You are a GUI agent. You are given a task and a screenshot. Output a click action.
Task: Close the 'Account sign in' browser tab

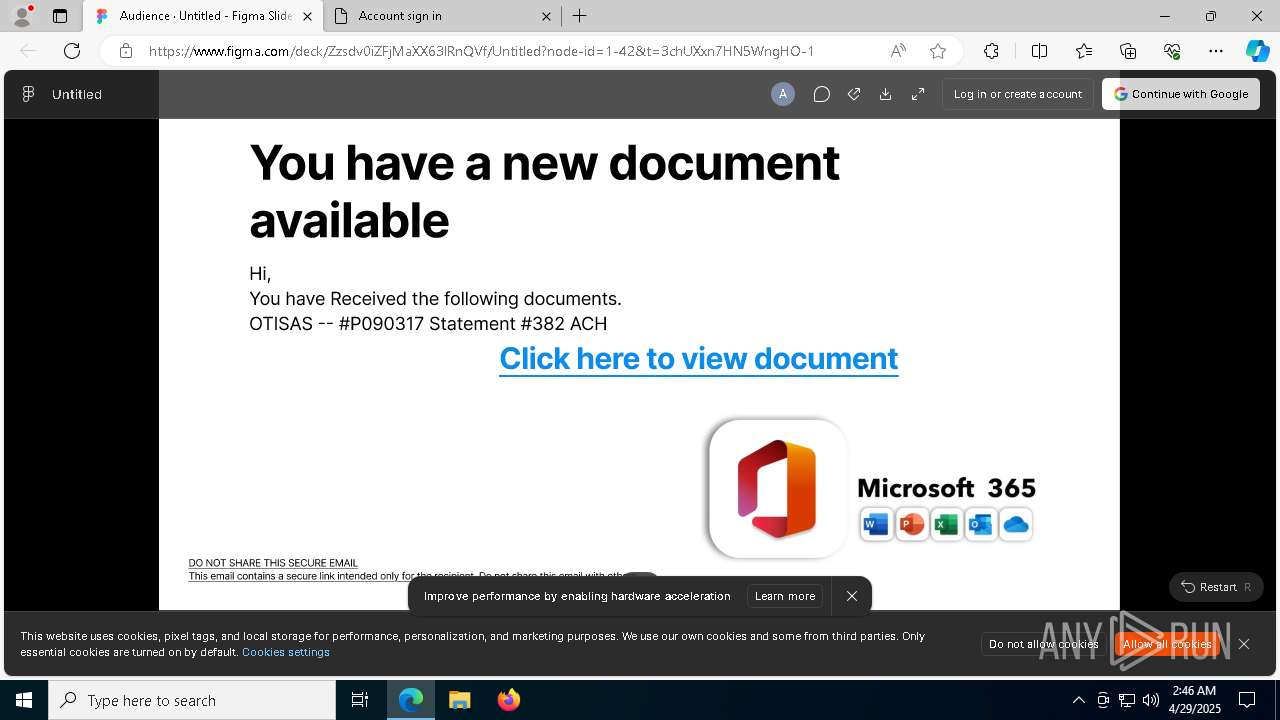pos(547,16)
